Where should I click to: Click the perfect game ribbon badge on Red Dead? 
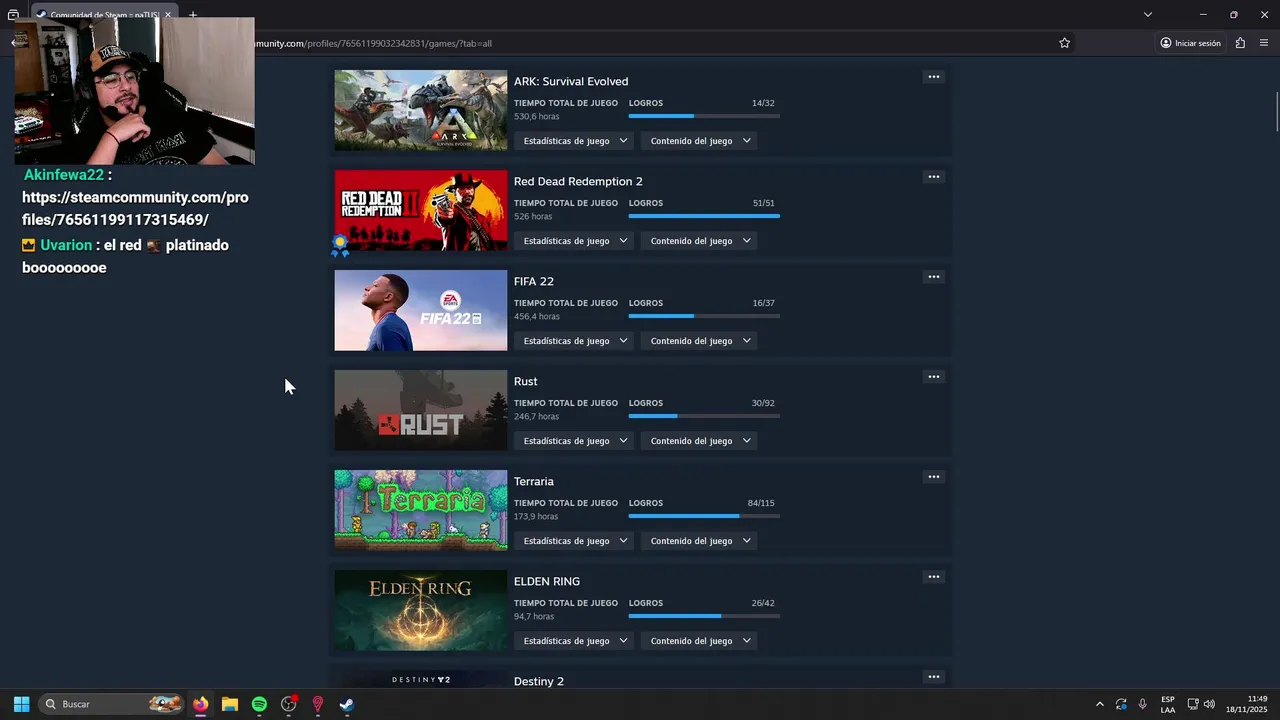pos(340,246)
